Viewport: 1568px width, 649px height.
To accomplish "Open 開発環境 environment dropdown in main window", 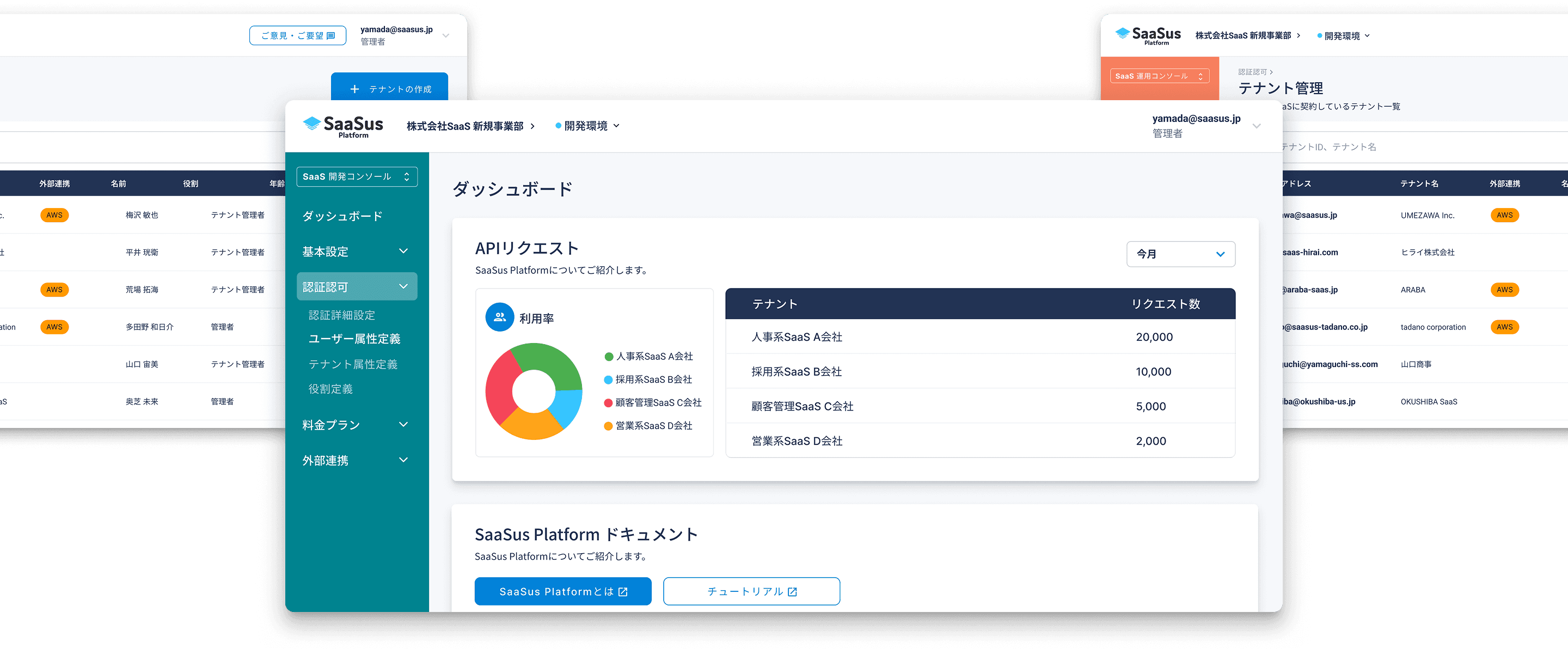I will point(587,126).
